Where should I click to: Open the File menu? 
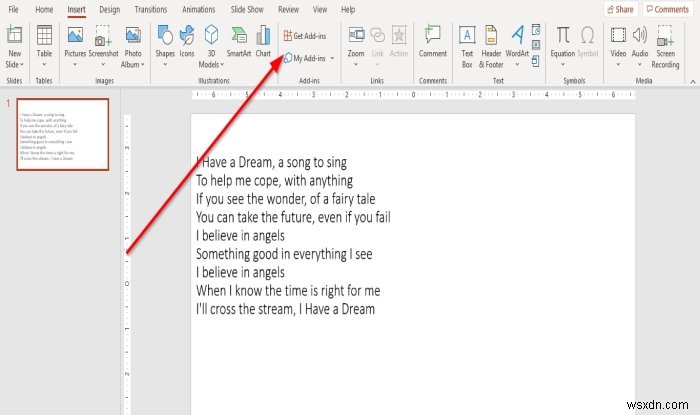[x=14, y=9]
